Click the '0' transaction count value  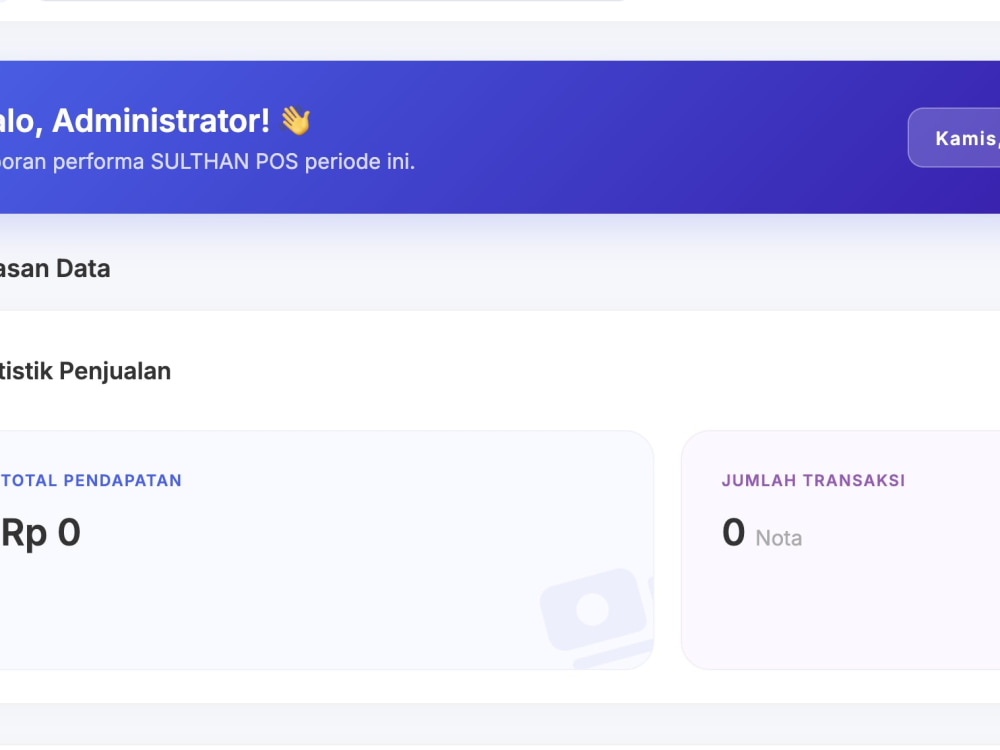pyautogui.click(x=733, y=532)
